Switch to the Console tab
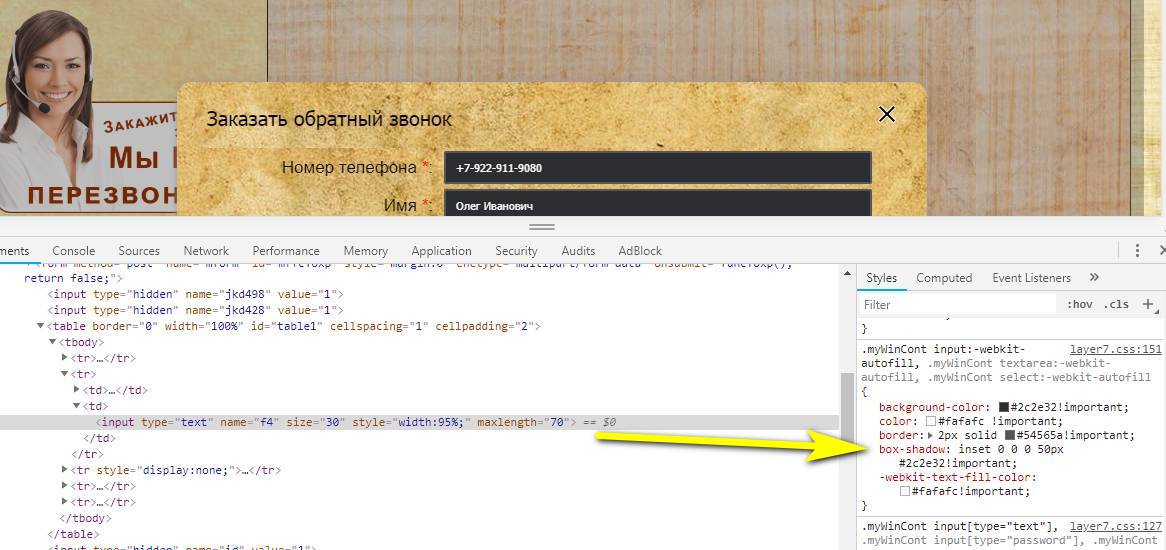 coord(74,251)
